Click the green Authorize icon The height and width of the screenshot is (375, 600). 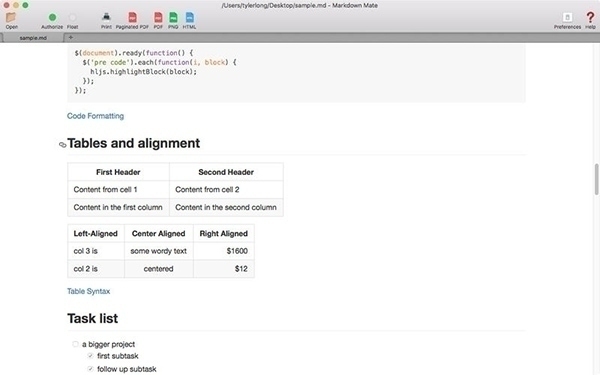pos(52,17)
